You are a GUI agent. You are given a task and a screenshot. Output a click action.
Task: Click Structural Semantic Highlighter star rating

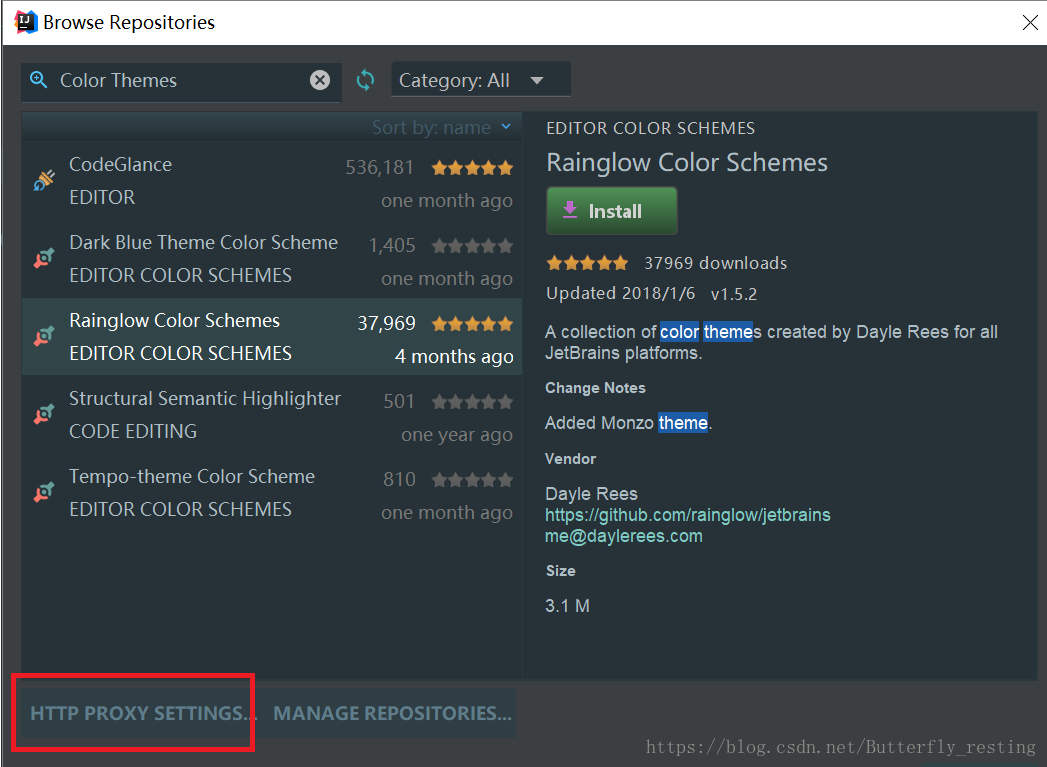(472, 402)
